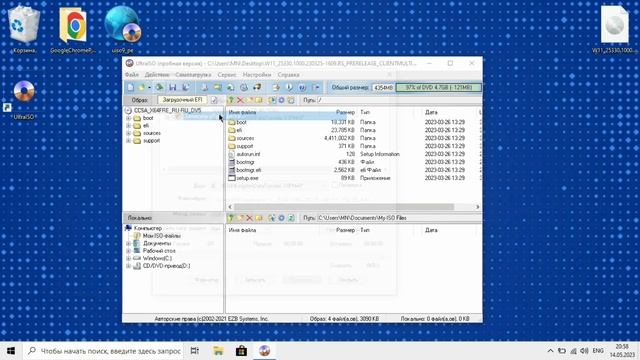This screenshot has height=360, width=640.
Task: Open File Explorer from the taskbar
Action: coord(218,351)
